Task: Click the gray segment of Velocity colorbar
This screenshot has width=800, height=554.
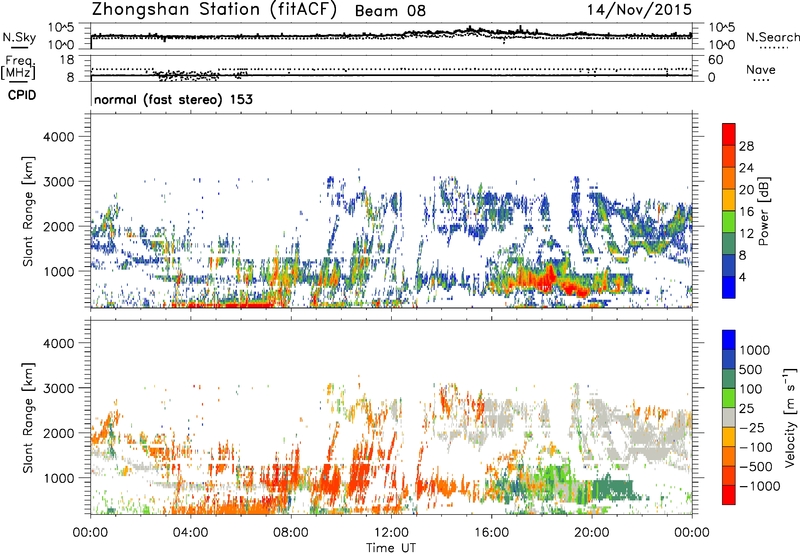Action: (x=729, y=417)
